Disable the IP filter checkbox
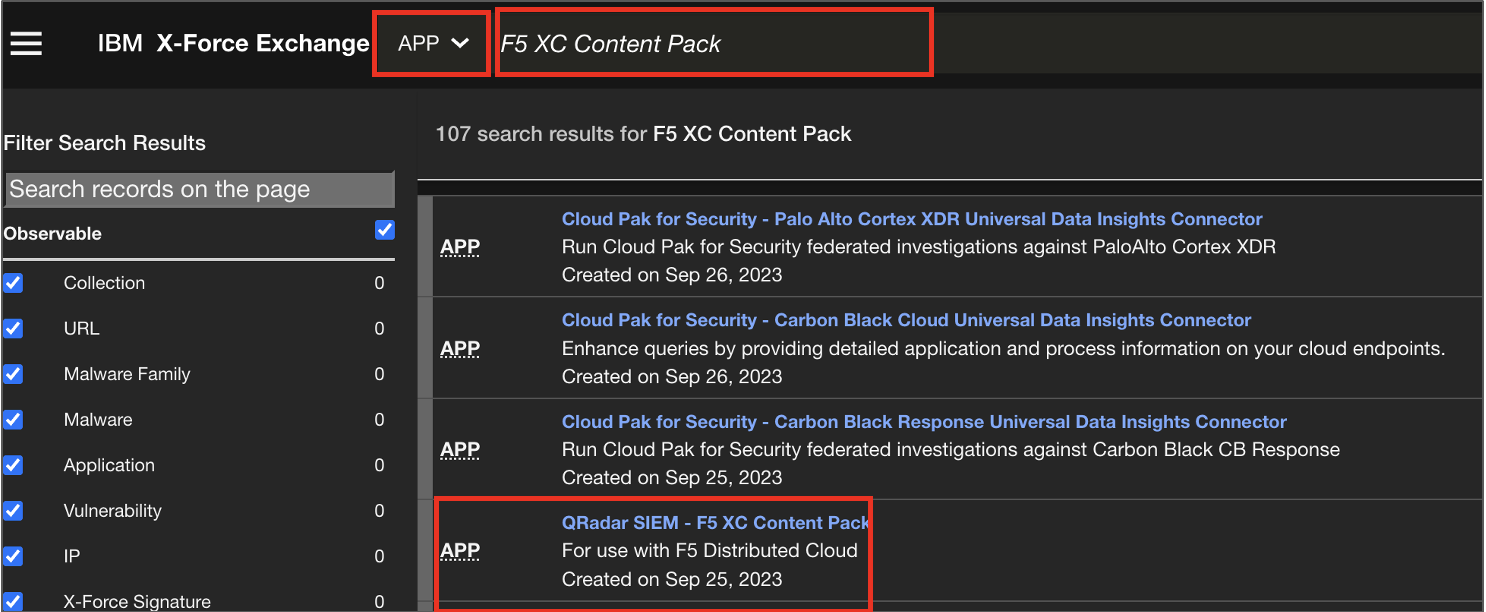The image size is (1486, 612). pyautogui.click(x=14, y=556)
